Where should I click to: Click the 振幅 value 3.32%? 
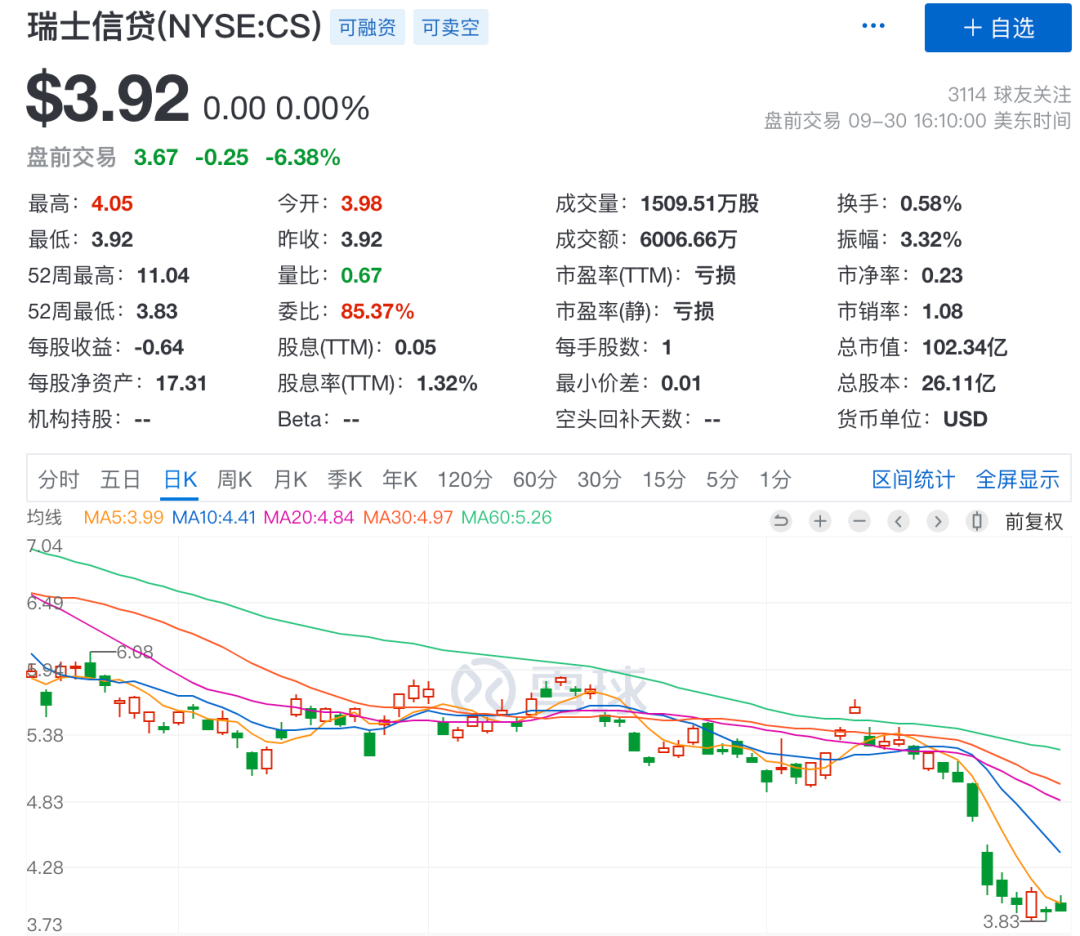931,240
